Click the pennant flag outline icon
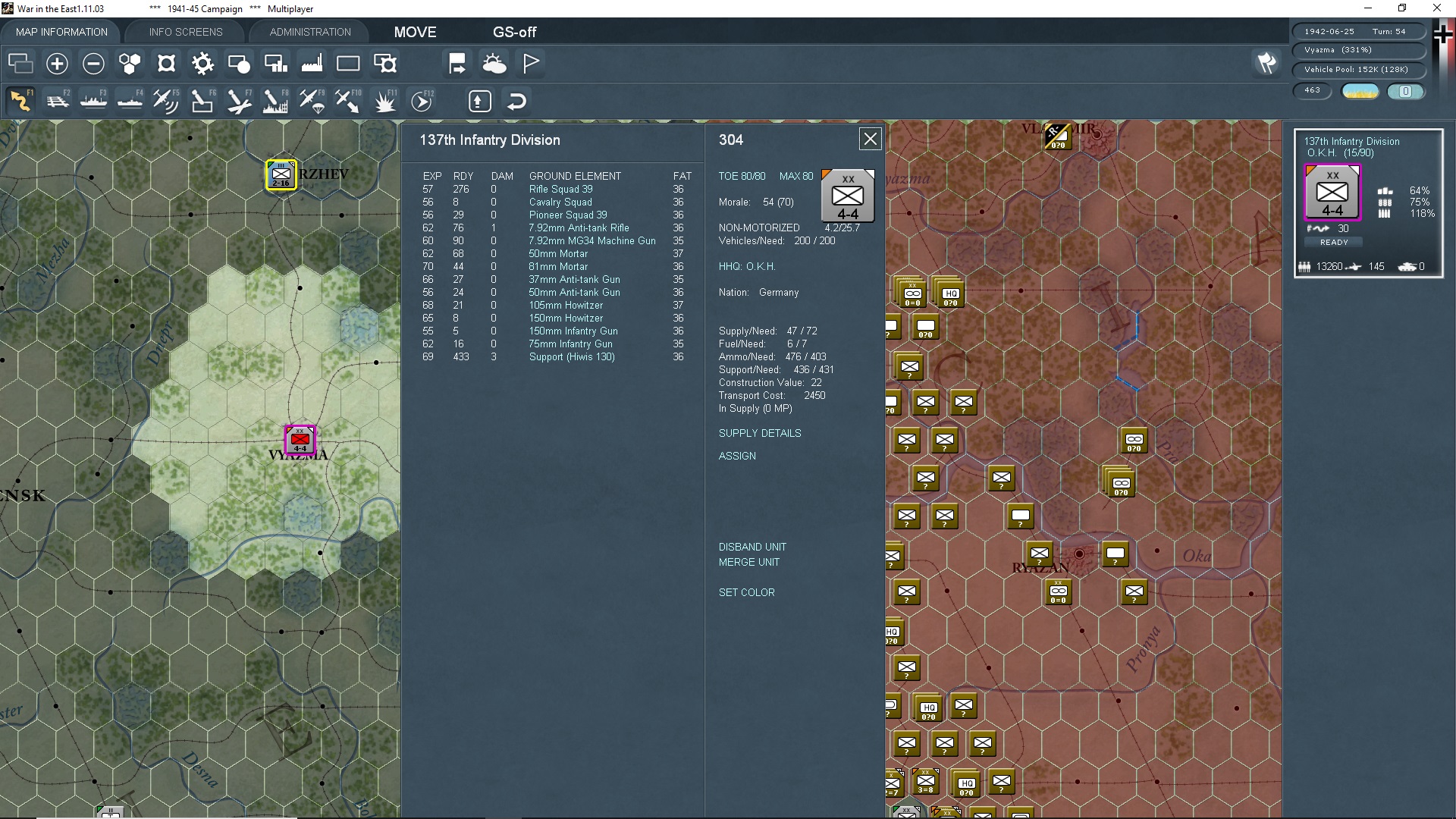Viewport: 1456px width, 819px height. (x=531, y=63)
